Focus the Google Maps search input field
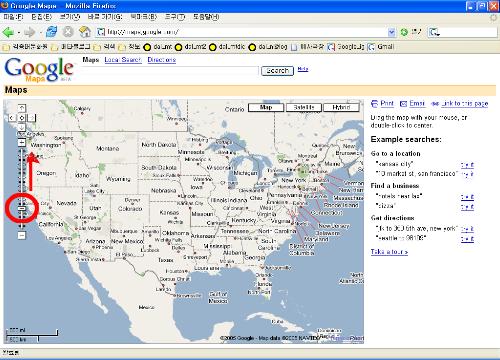This screenshot has width=500, height=360. [170, 70]
